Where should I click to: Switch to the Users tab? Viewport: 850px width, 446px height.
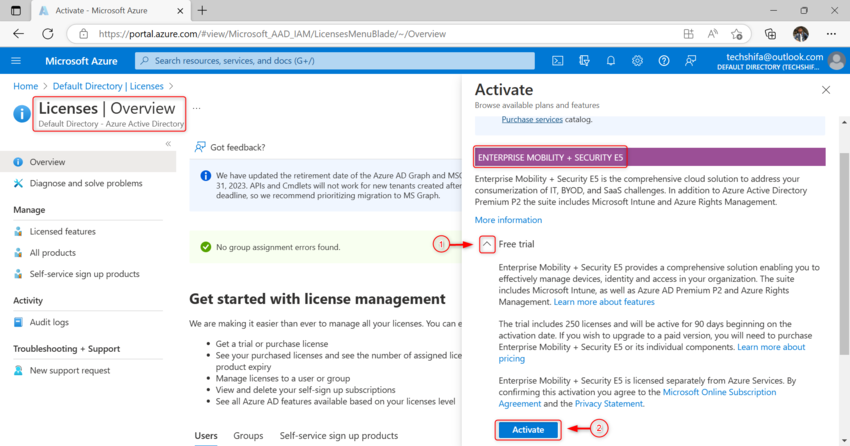pyautogui.click(x=206, y=436)
